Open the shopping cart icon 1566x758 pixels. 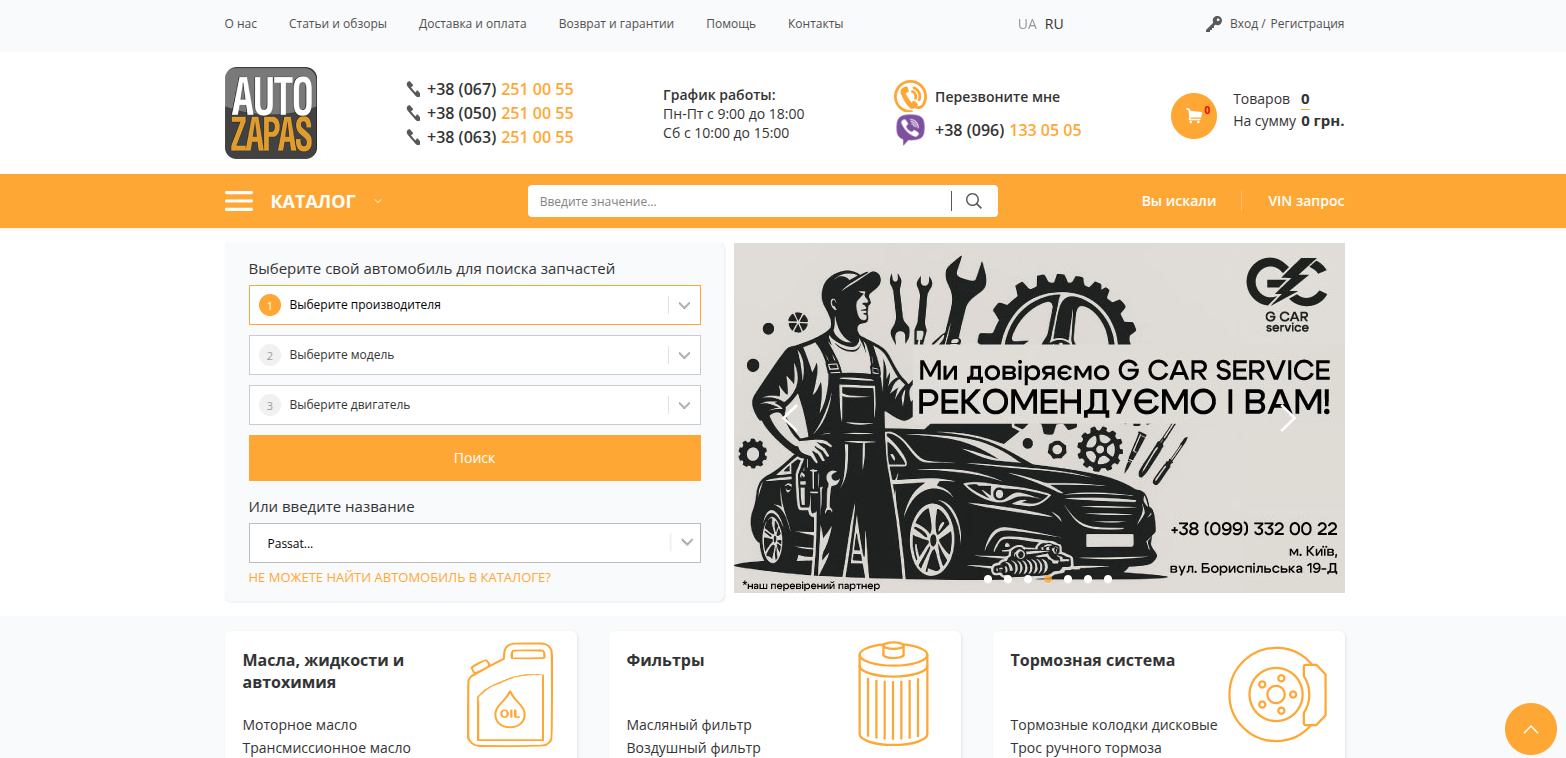point(1194,115)
